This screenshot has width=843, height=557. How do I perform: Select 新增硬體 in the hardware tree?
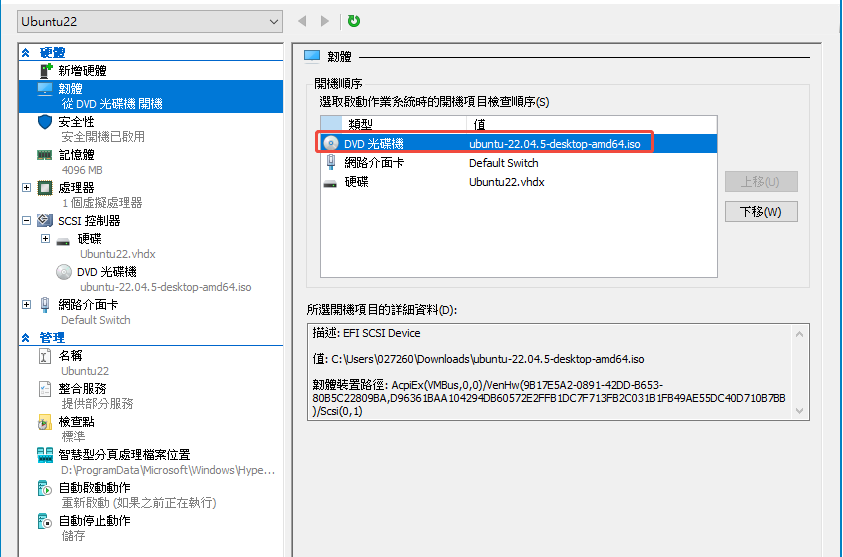click(82, 70)
